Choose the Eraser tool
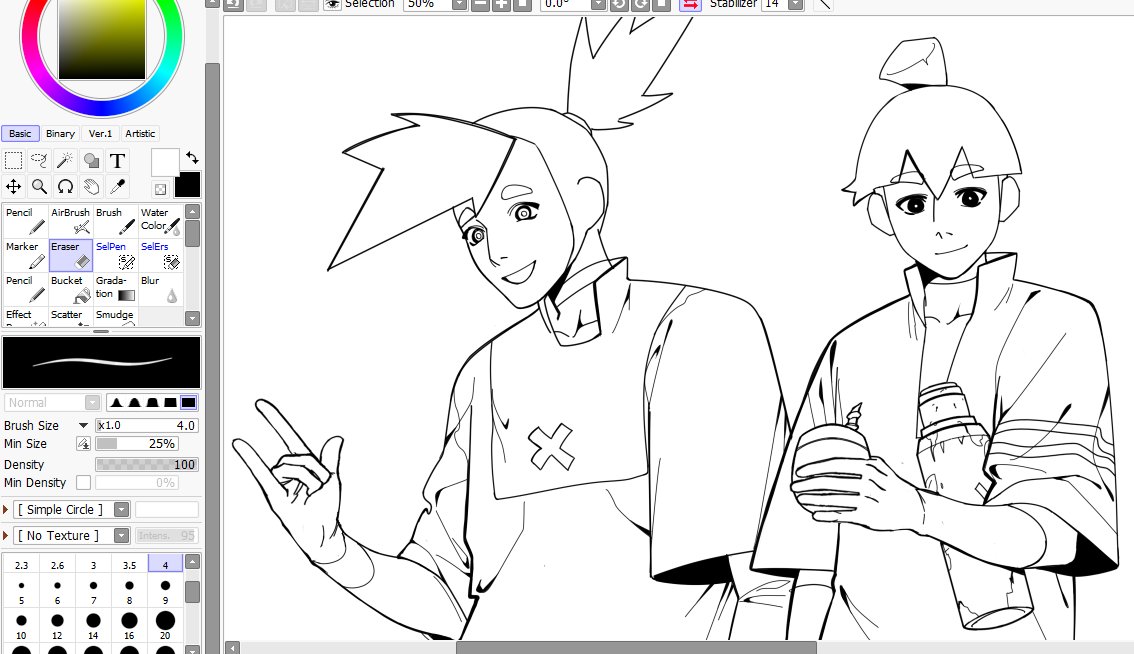The height and width of the screenshot is (654, 1134). (x=71, y=255)
